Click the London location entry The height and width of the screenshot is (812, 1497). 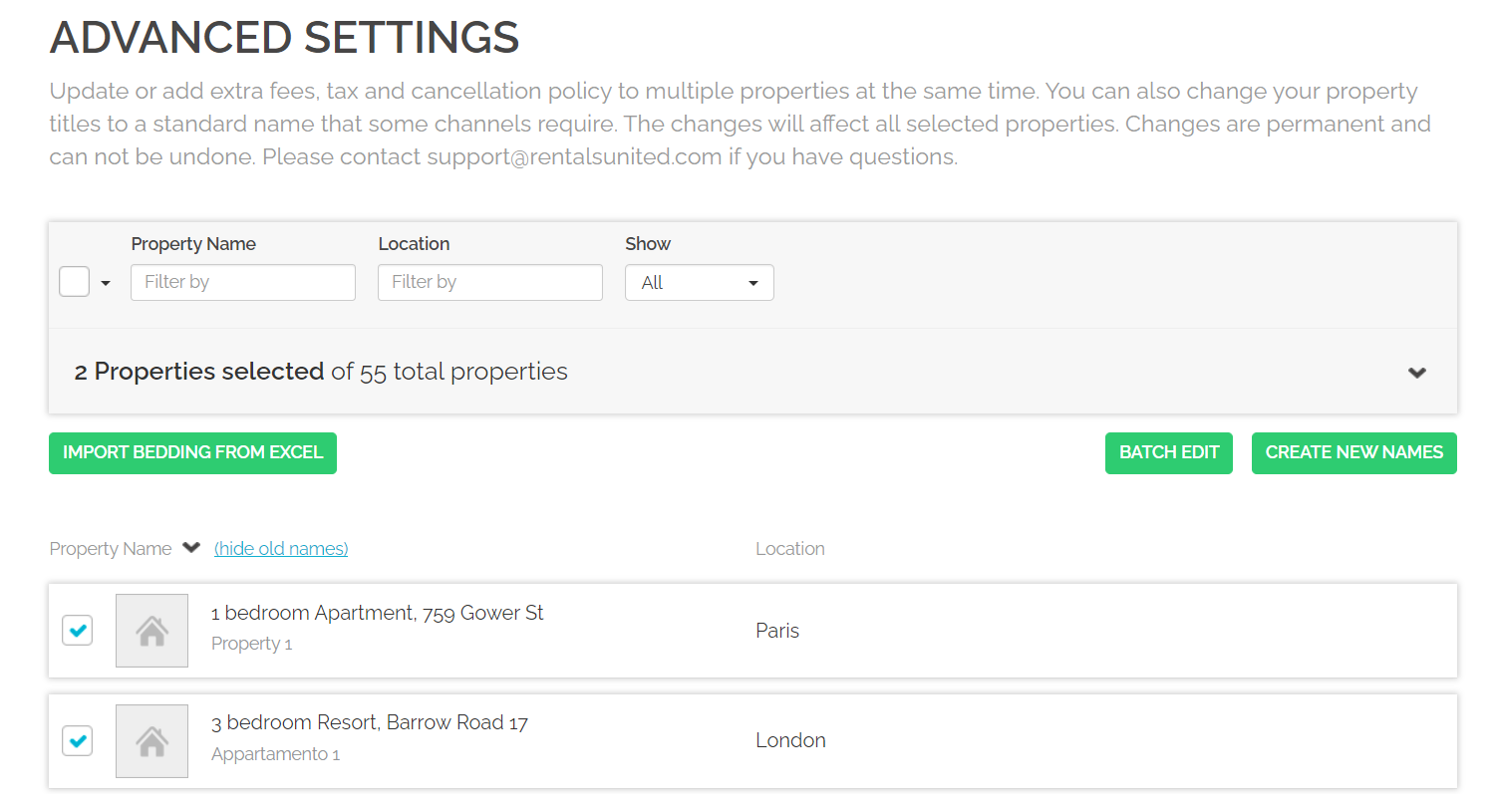point(790,740)
